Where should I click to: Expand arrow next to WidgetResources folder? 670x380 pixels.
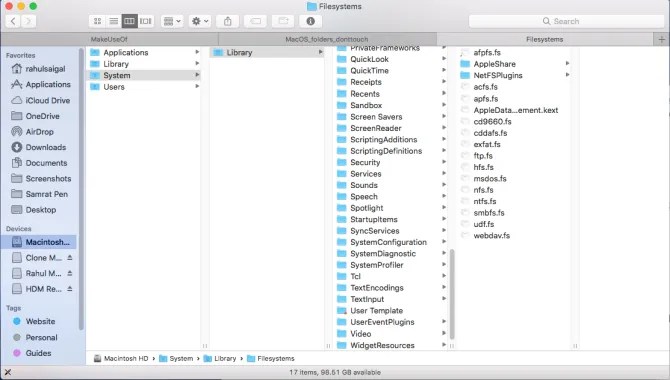[444, 345]
